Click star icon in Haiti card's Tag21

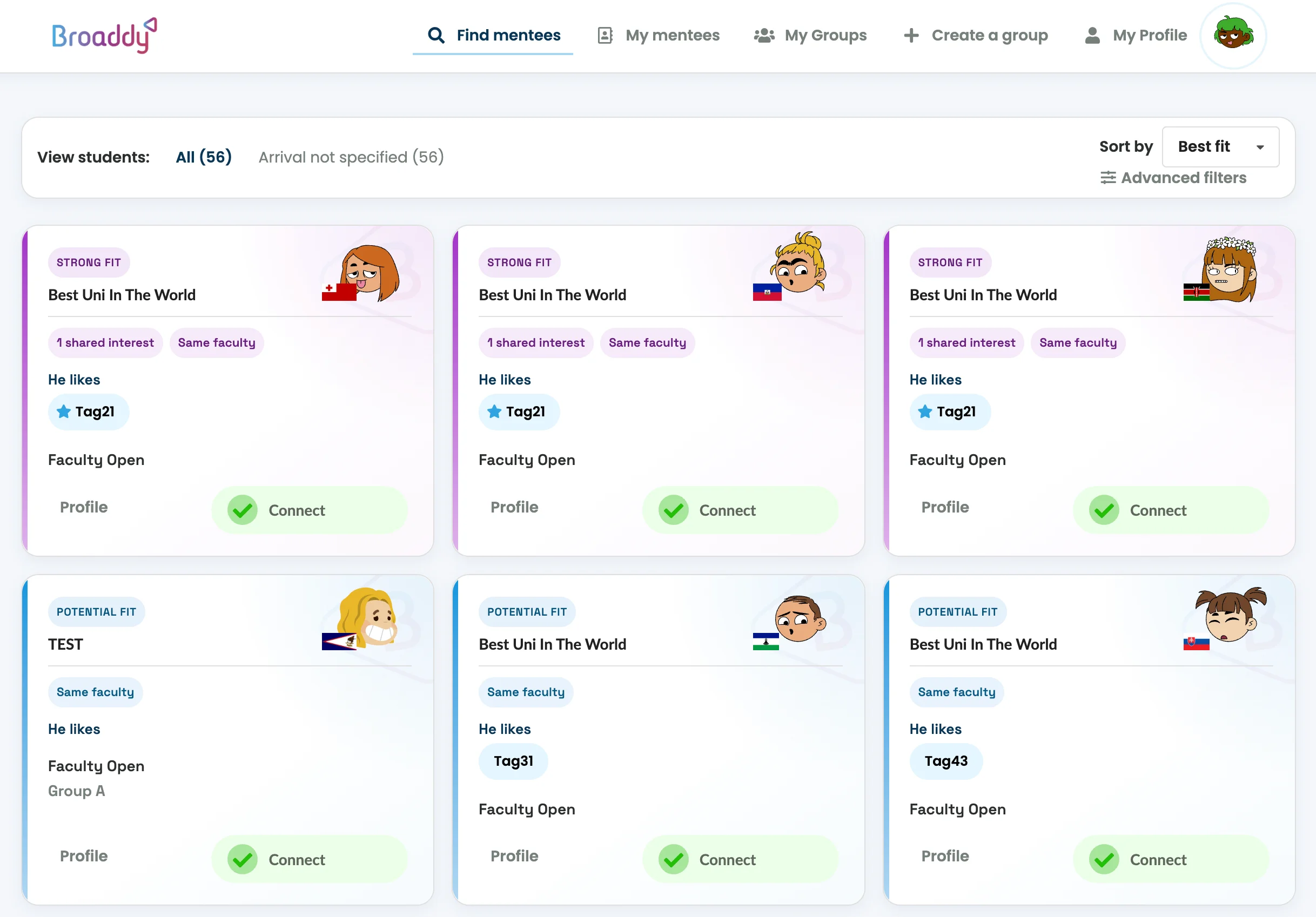(x=494, y=412)
